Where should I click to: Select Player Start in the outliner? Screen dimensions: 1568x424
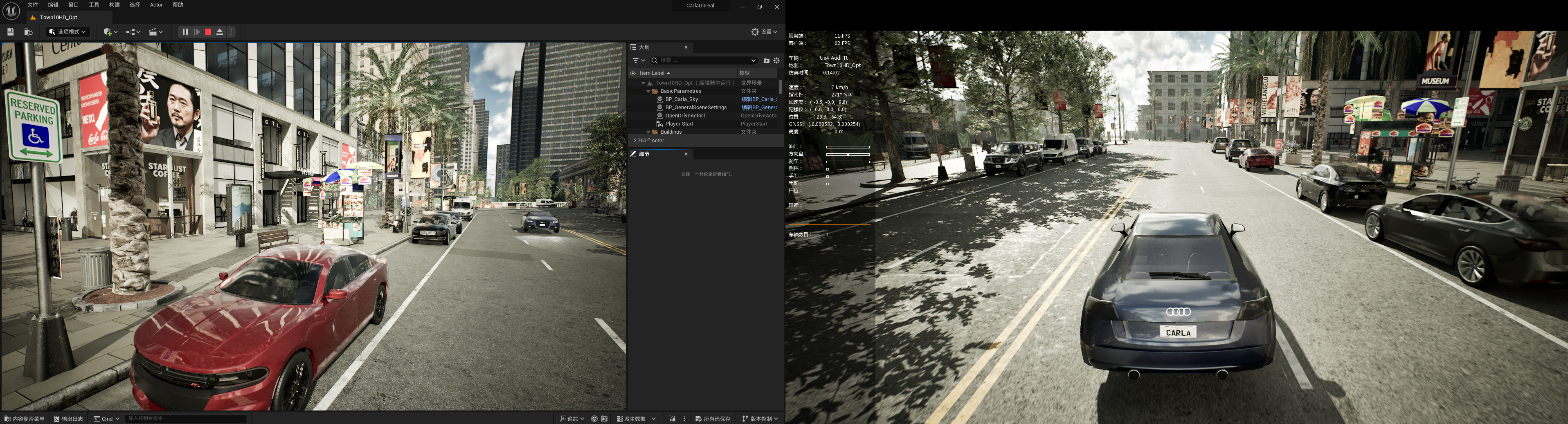tap(679, 123)
